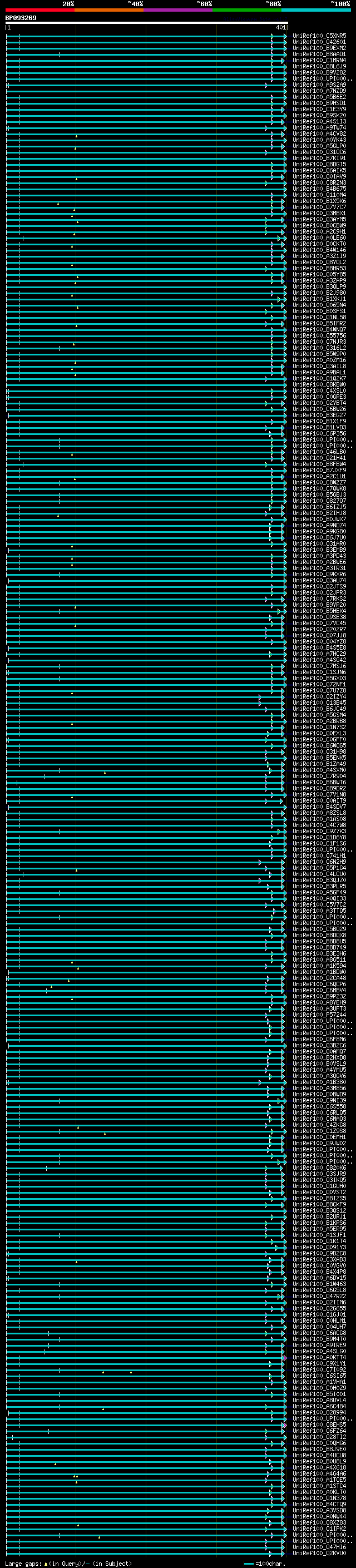Select the UniRef100_B7KI91 label
Image resolution: width=356 pixels, height=1568 pixels.
(319, 159)
